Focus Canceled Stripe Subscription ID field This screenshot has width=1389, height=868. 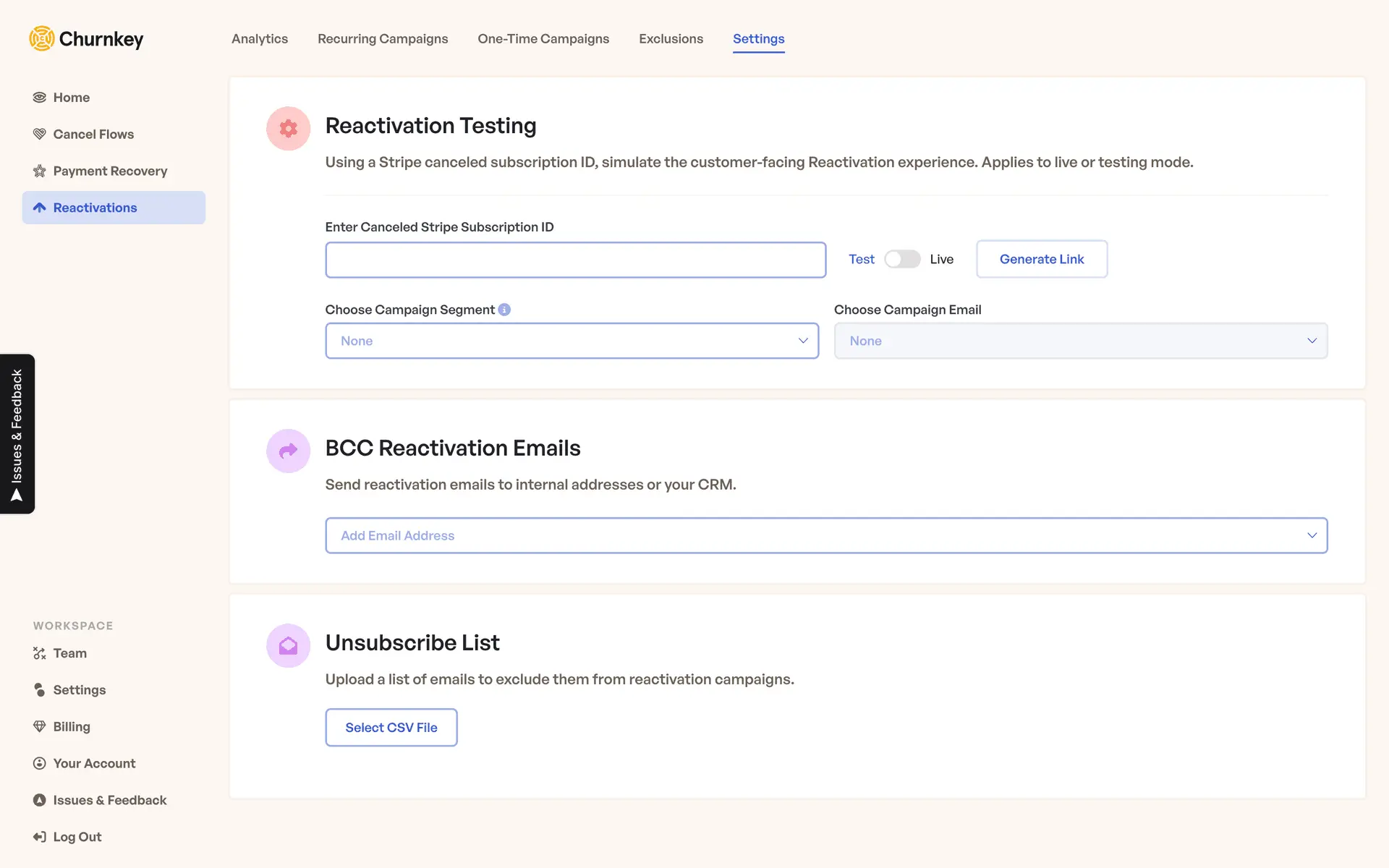click(575, 260)
